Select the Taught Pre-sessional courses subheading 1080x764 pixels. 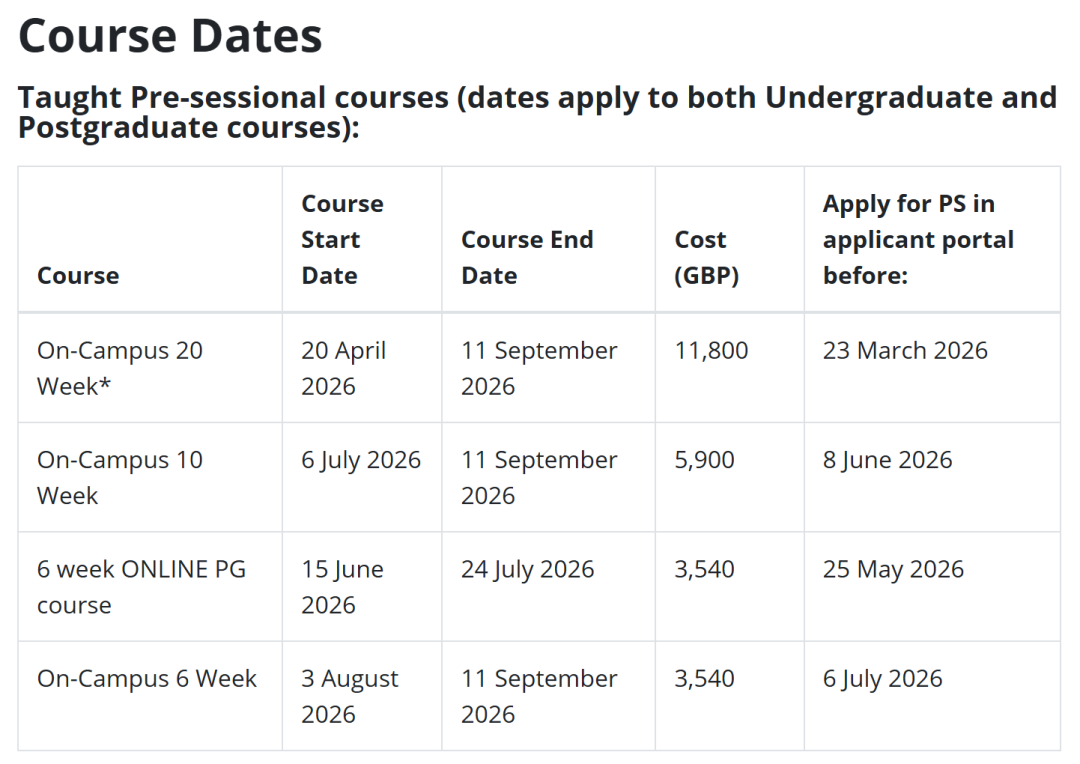[x=537, y=112]
